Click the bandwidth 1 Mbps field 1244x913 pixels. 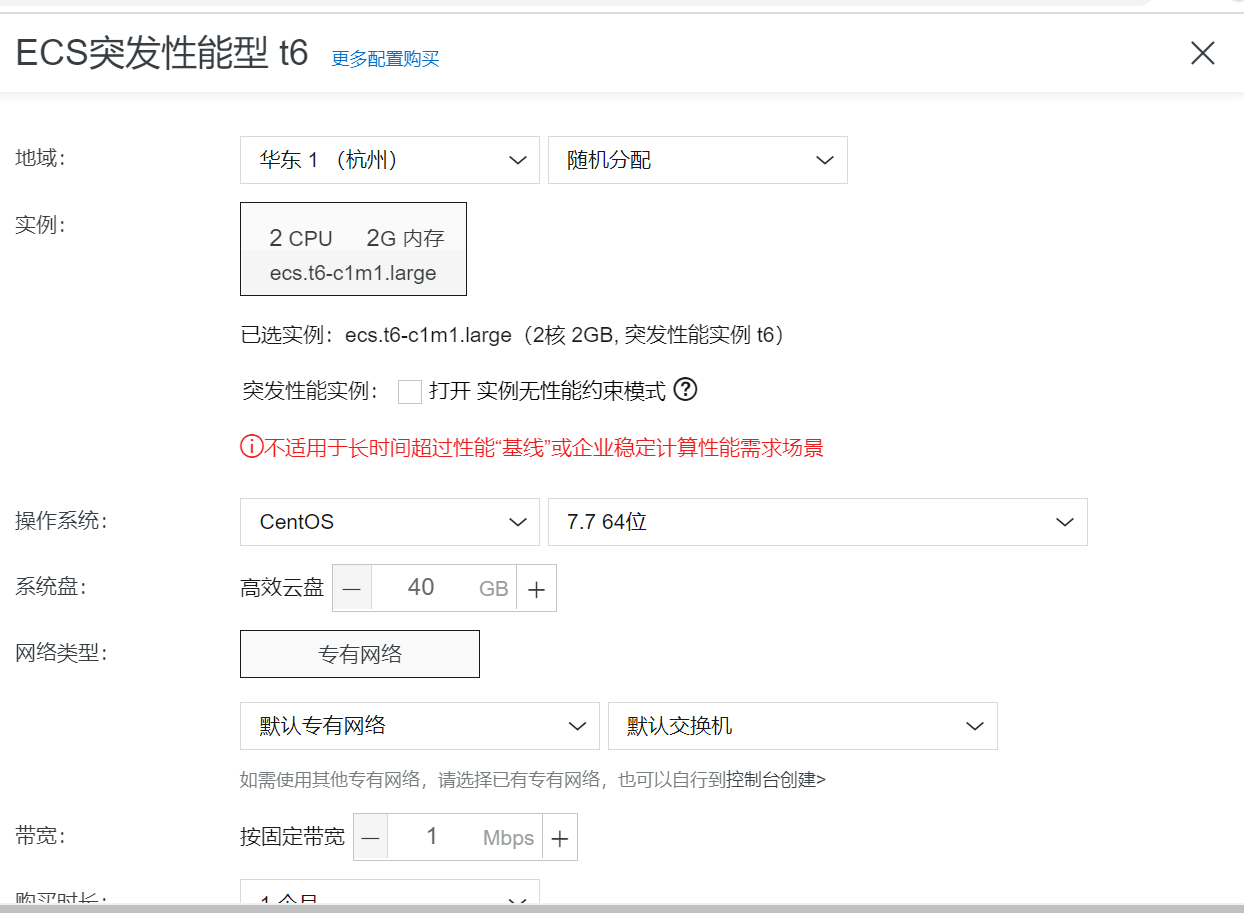465,837
